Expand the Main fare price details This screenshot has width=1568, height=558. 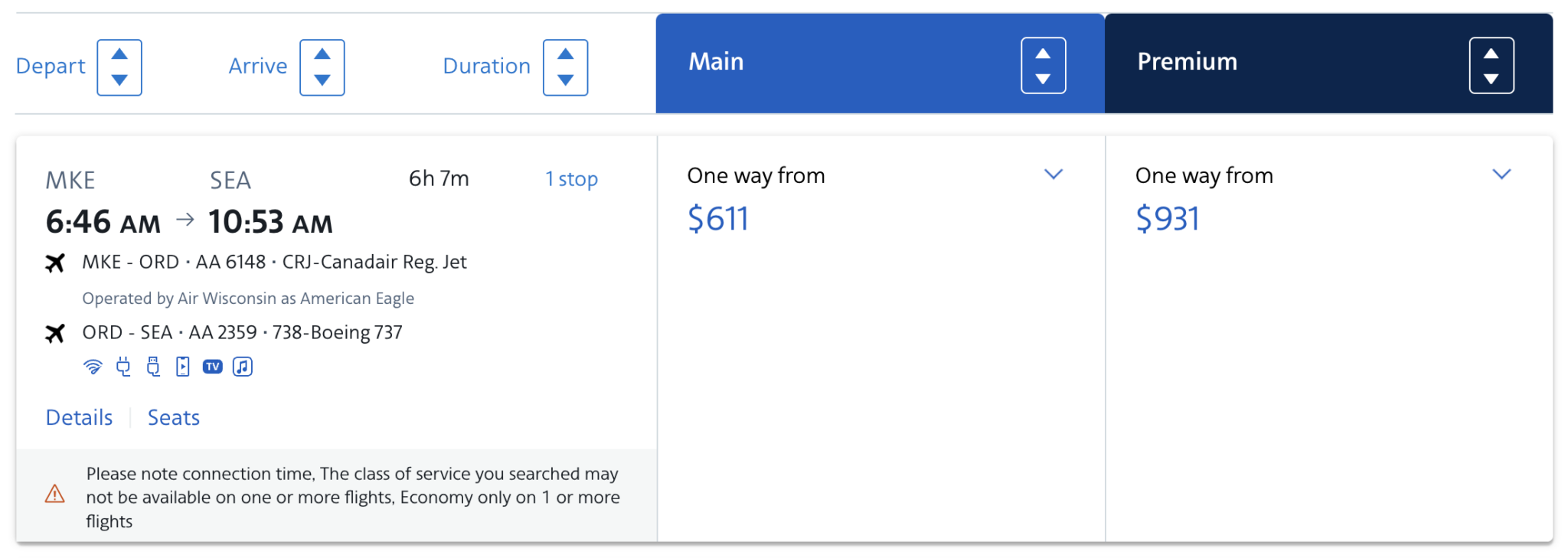pos(1053,174)
